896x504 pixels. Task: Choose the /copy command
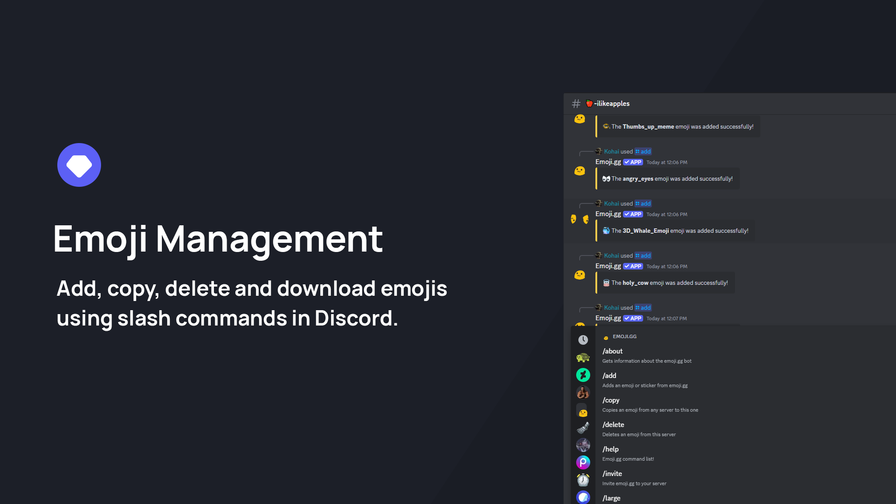coord(610,401)
